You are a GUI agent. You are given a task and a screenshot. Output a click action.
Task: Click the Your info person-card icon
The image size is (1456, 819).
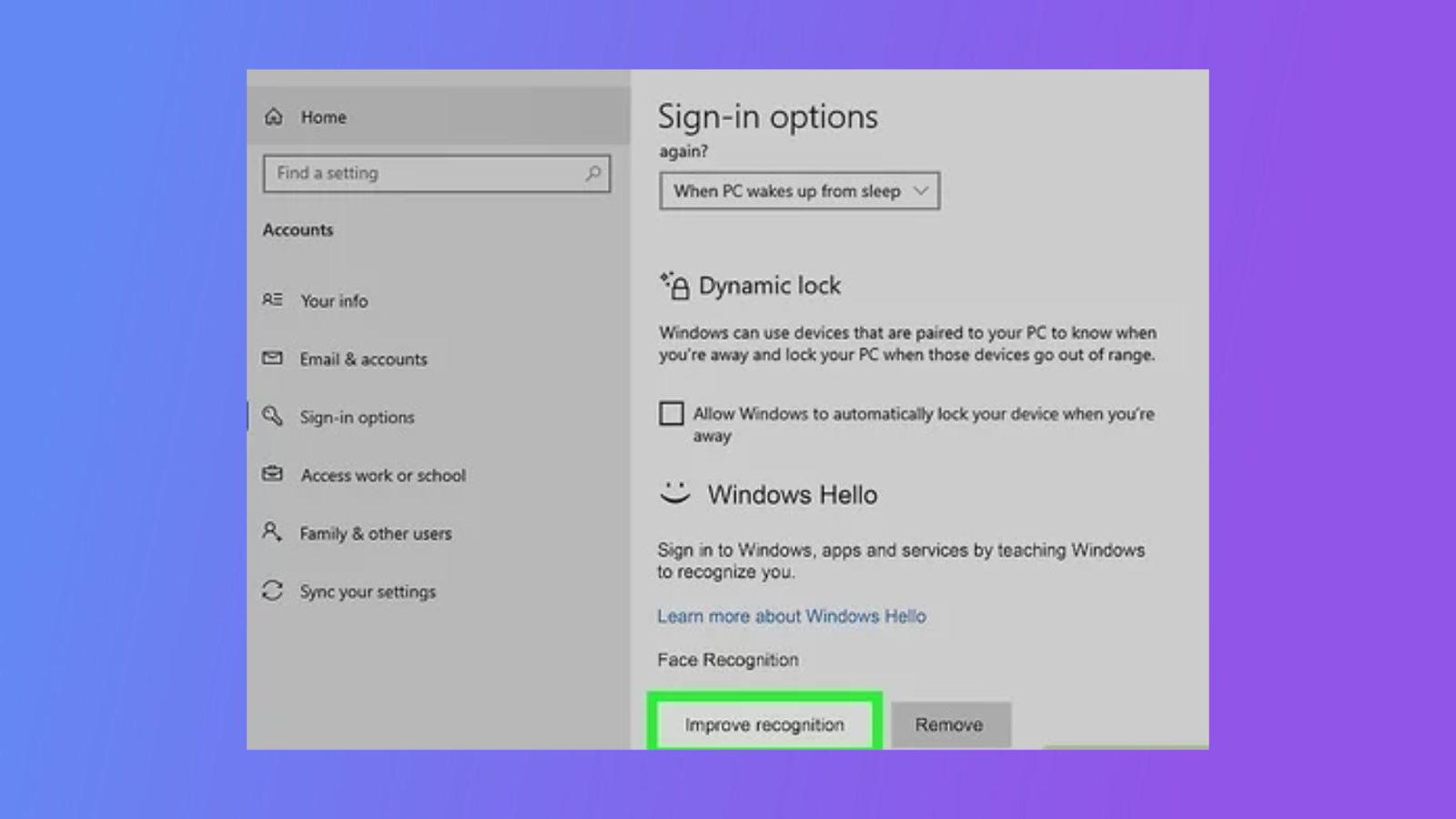pos(272,299)
